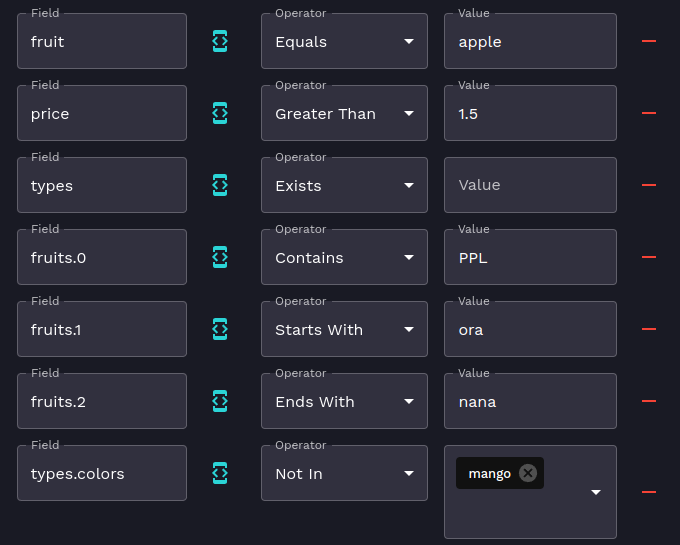Screen dimensions: 680x545
Task: Click braces icon next to types.colors
Action: 220,473
